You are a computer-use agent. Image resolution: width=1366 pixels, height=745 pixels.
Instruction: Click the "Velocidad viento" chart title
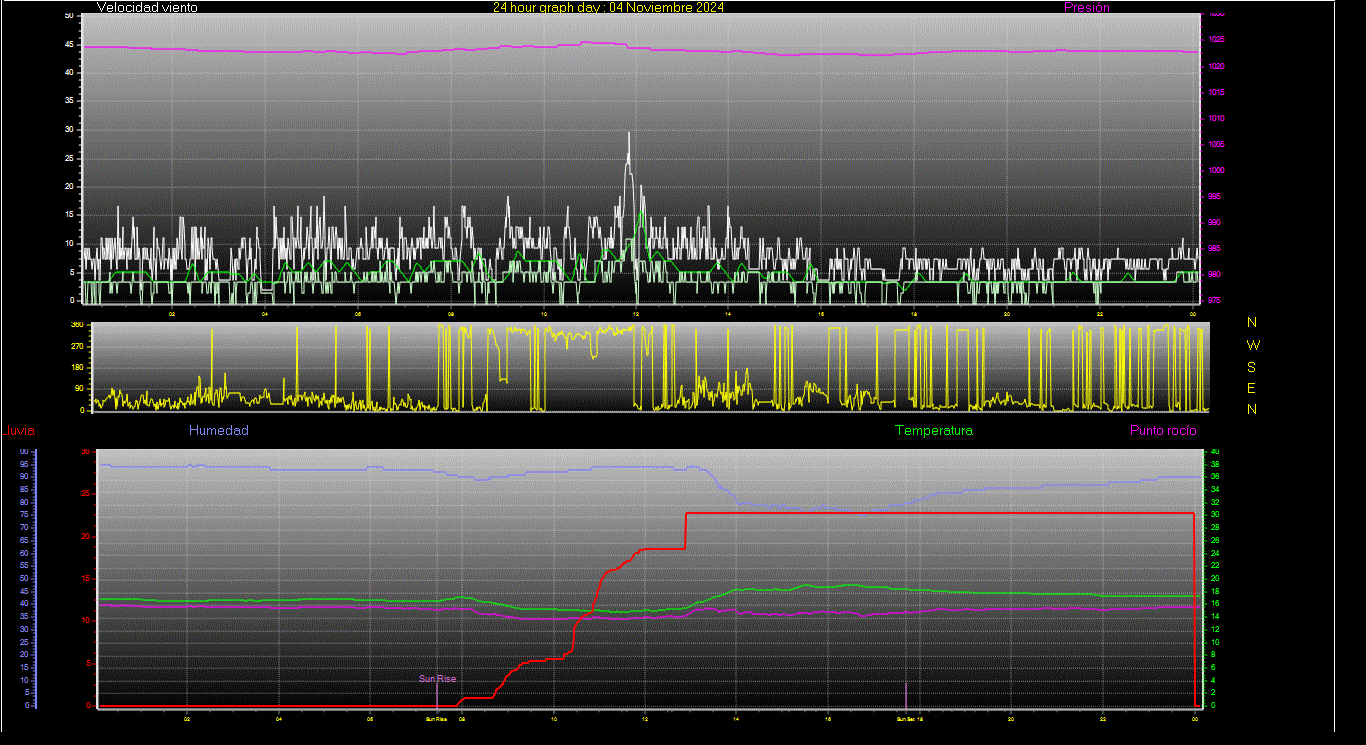tap(147, 7)
